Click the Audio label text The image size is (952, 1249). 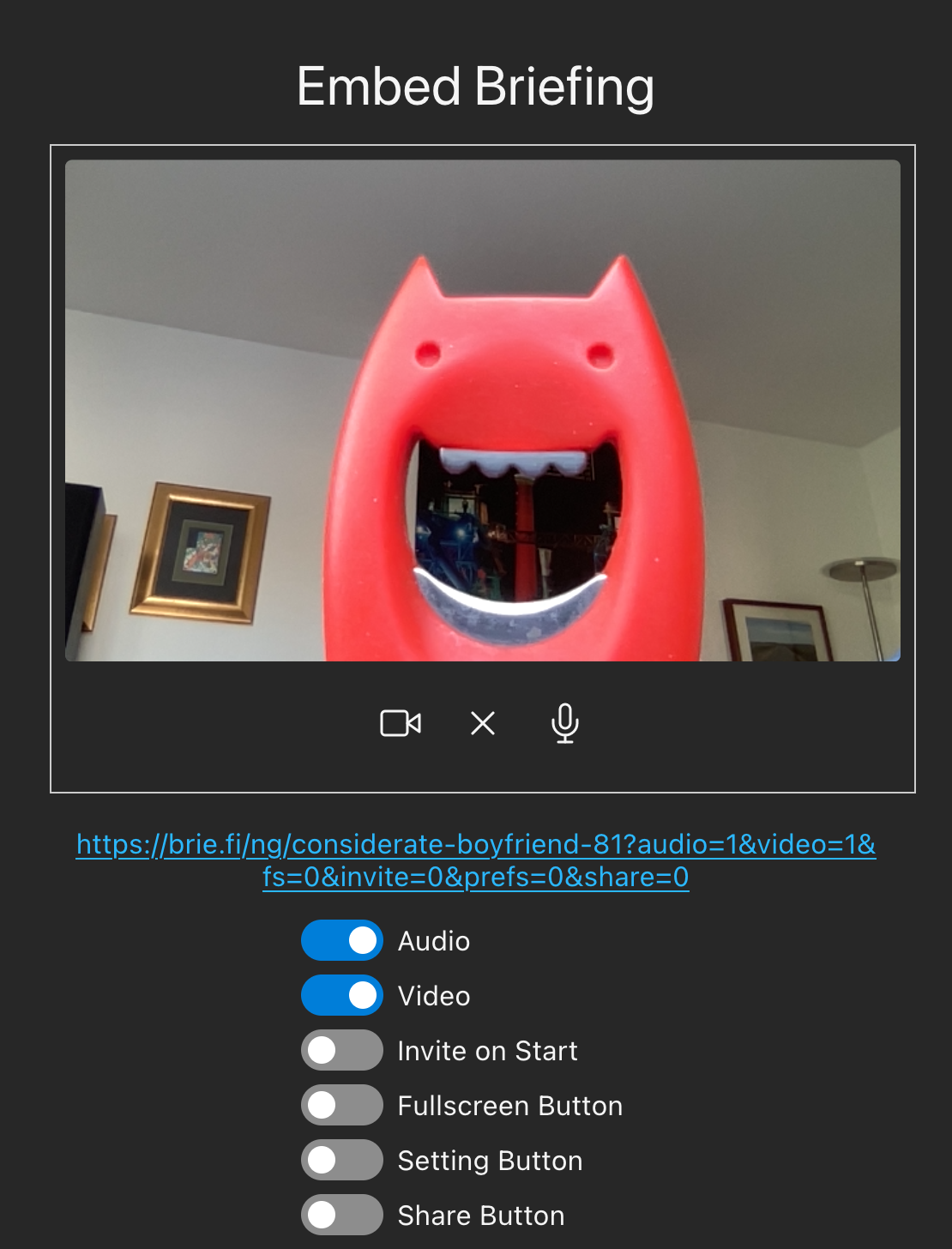pos(432,940)
